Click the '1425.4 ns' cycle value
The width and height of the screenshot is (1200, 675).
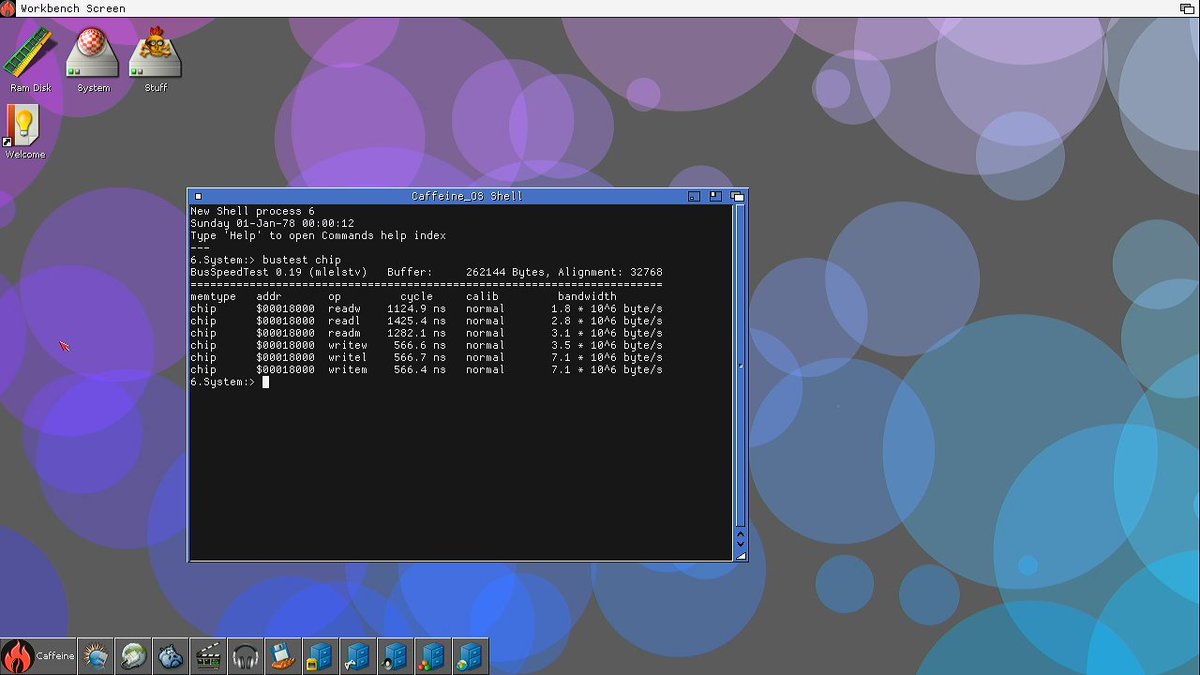coord(417,321)
